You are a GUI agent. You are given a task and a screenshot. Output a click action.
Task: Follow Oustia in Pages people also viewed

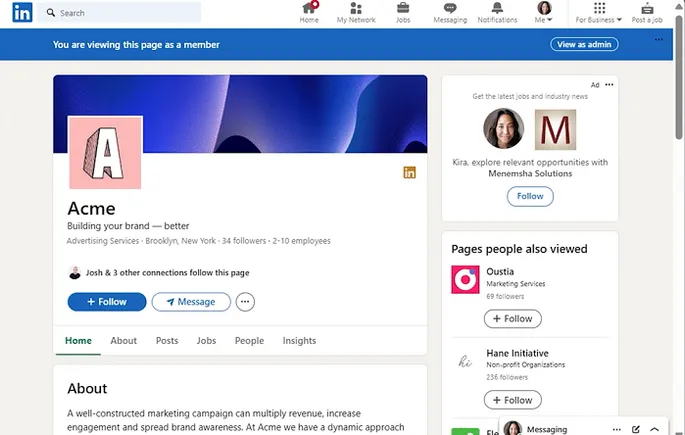point(512,319)
